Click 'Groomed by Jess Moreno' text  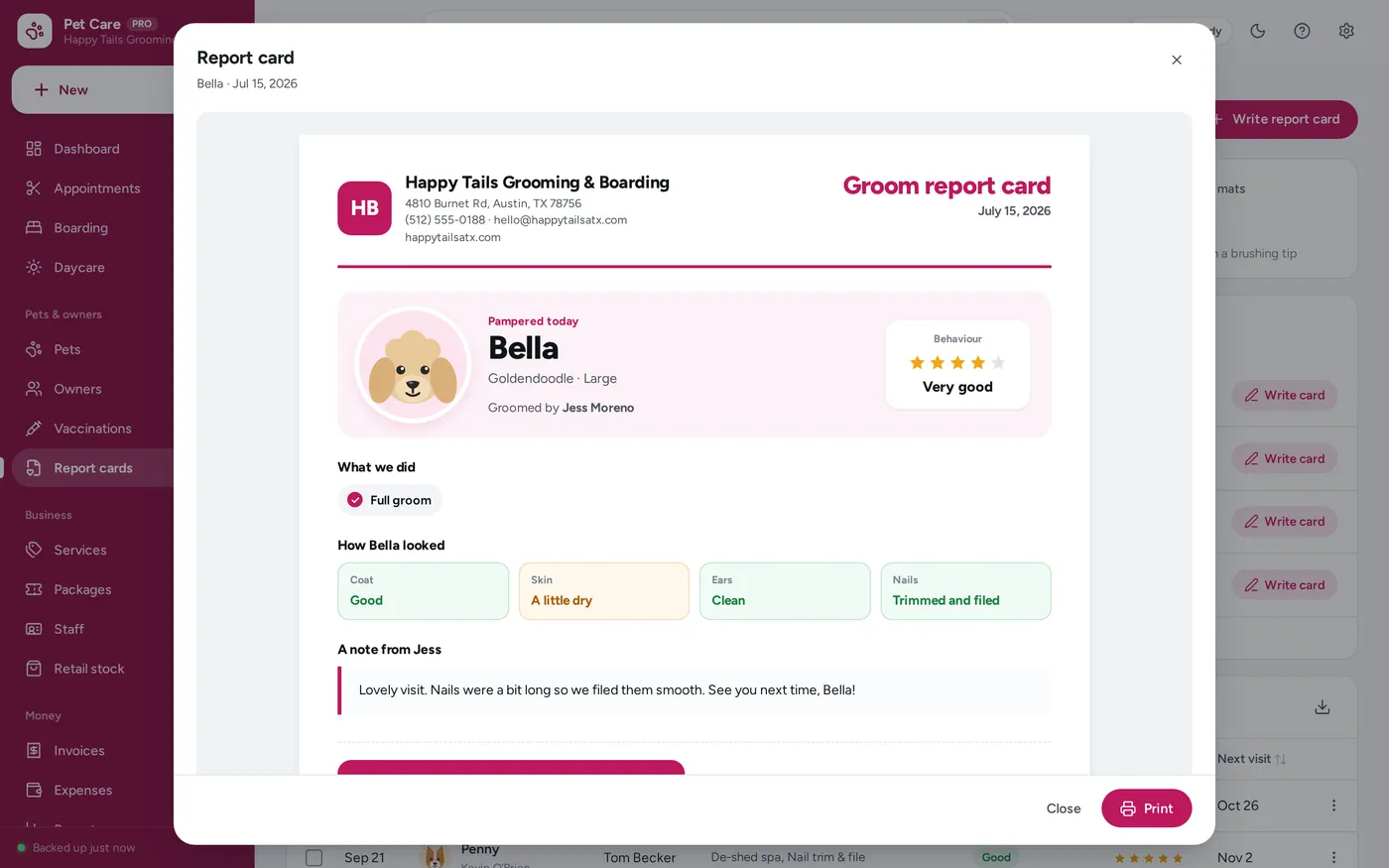coord(561,408)
